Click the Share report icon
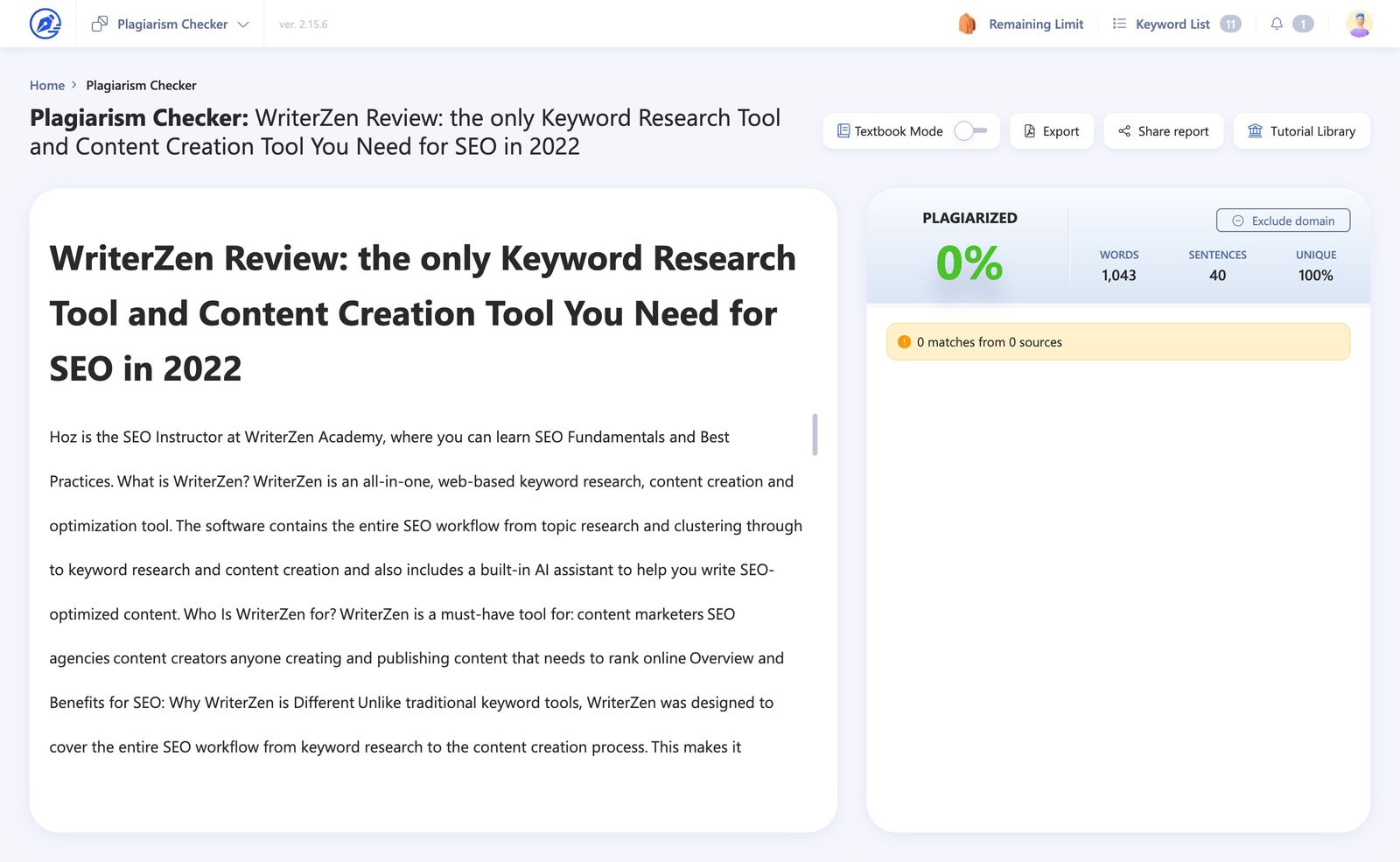The height and width of the screenshot is (862, 1400). 1124,130
